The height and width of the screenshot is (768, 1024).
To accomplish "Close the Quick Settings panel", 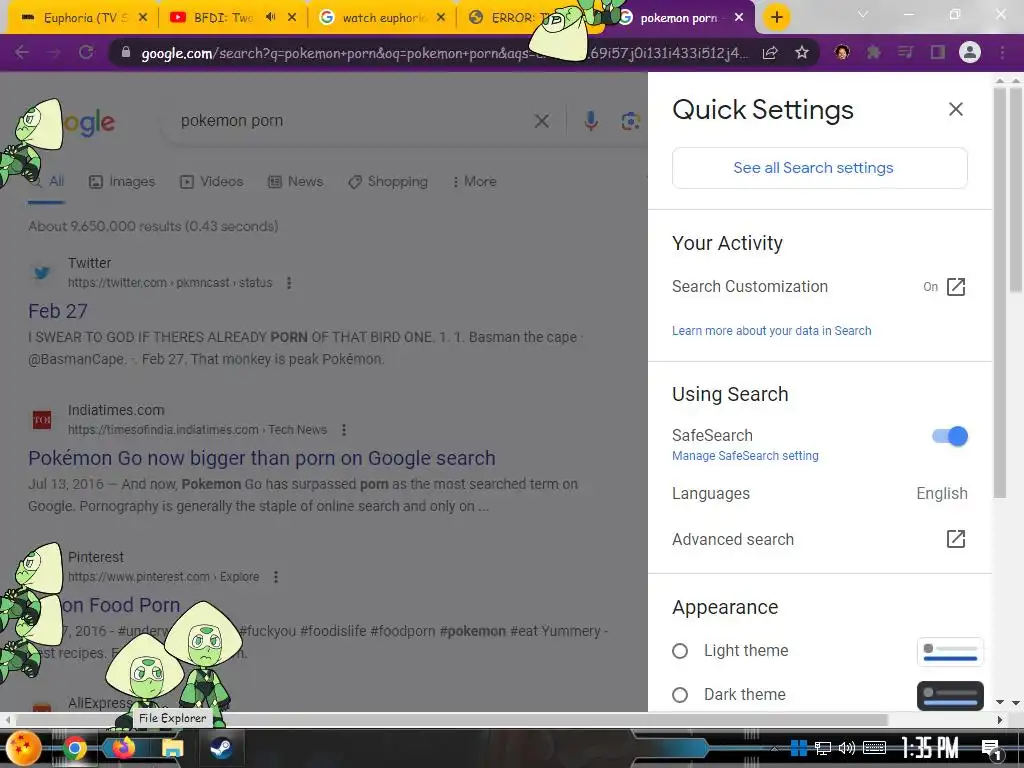I will 955,110.
